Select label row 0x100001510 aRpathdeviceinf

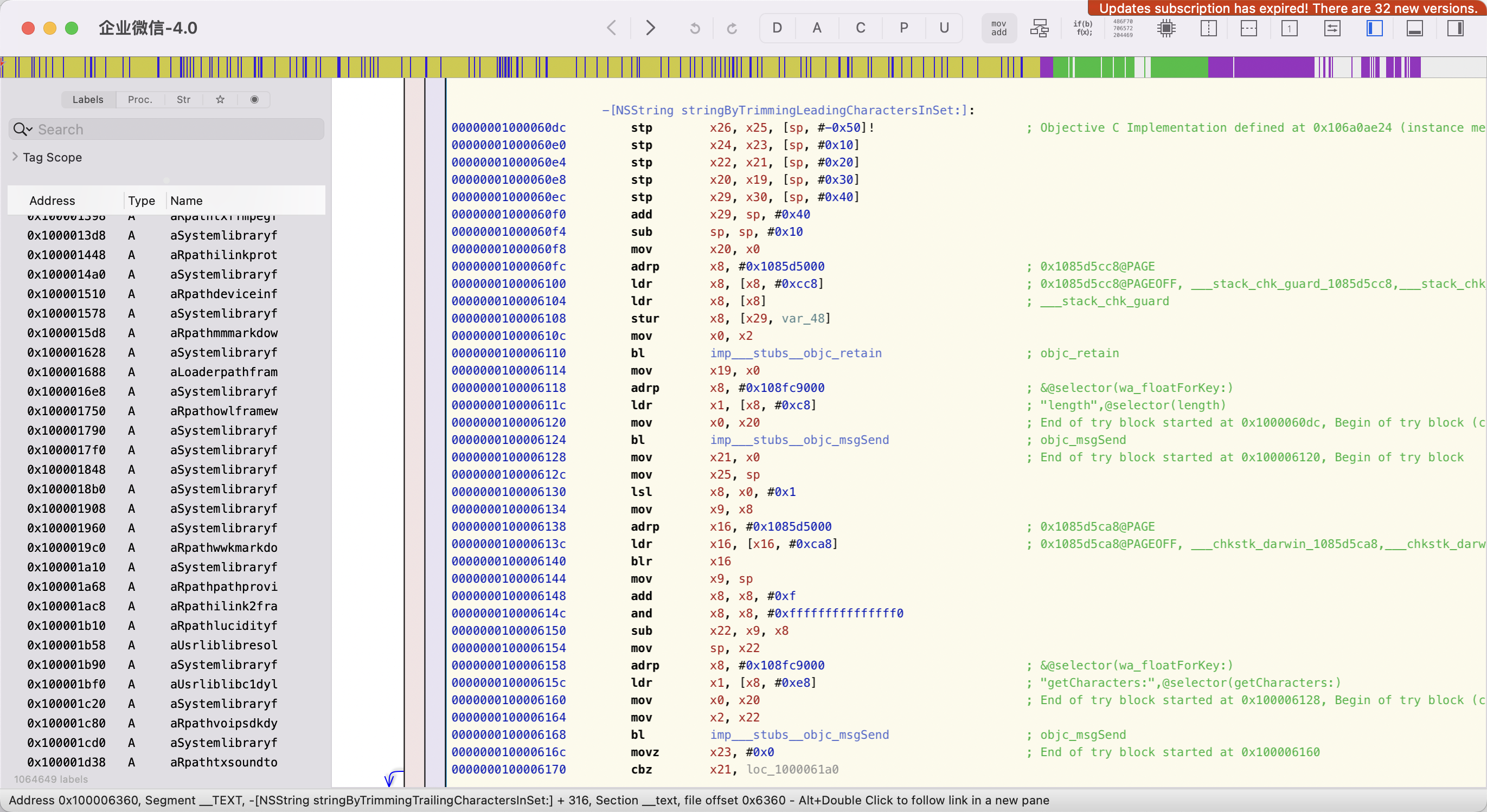click(x=166, y=294)
